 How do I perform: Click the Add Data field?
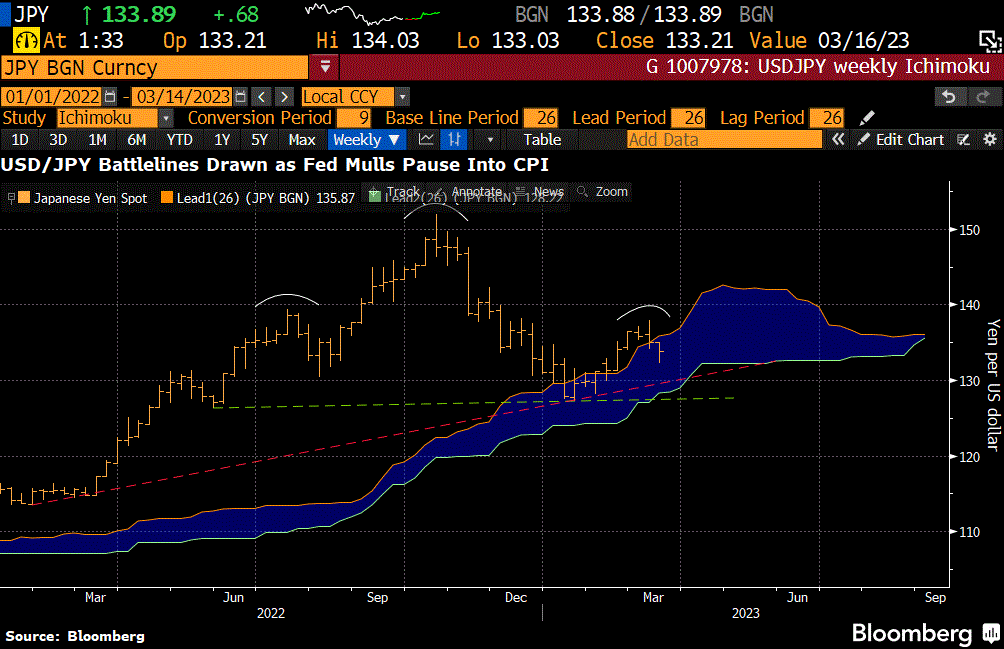(724, 140)
